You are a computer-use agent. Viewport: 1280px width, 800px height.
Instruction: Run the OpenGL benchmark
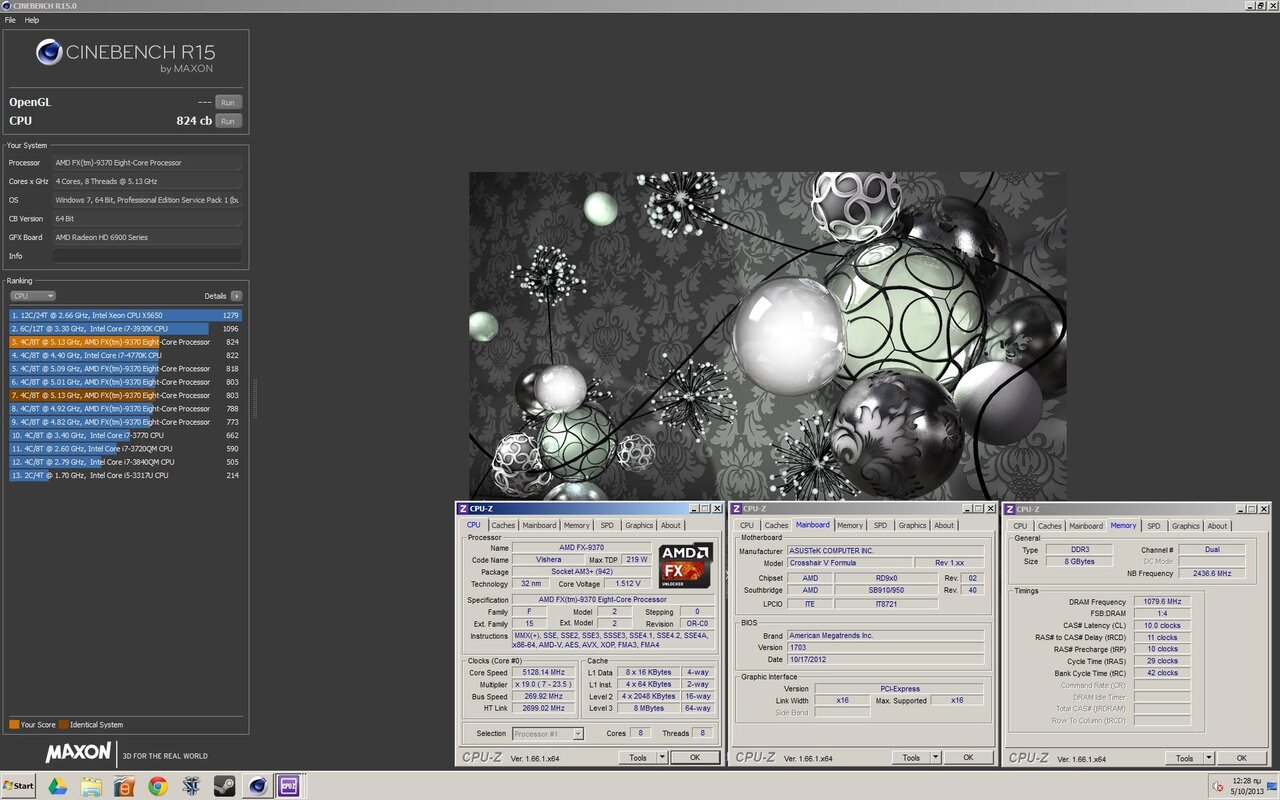[x=228, y=102]
